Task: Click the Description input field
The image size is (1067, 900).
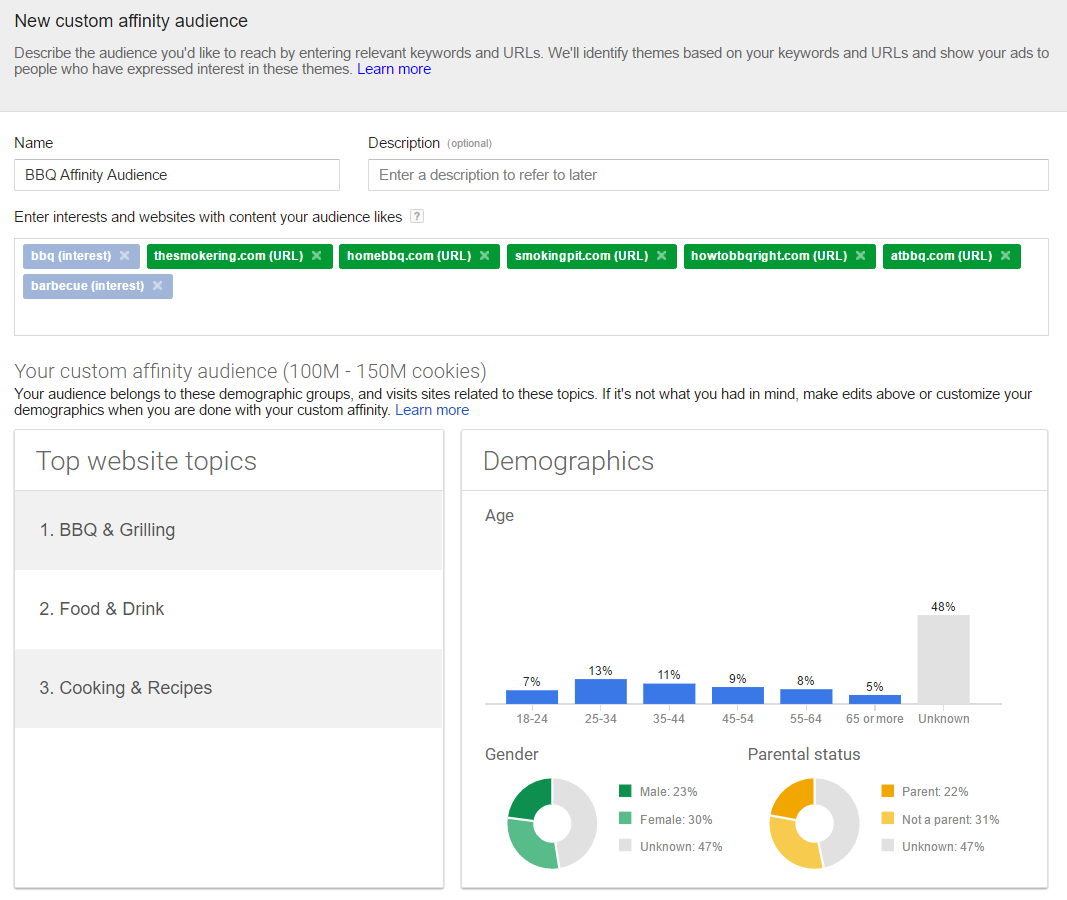Action: (708, 175)
